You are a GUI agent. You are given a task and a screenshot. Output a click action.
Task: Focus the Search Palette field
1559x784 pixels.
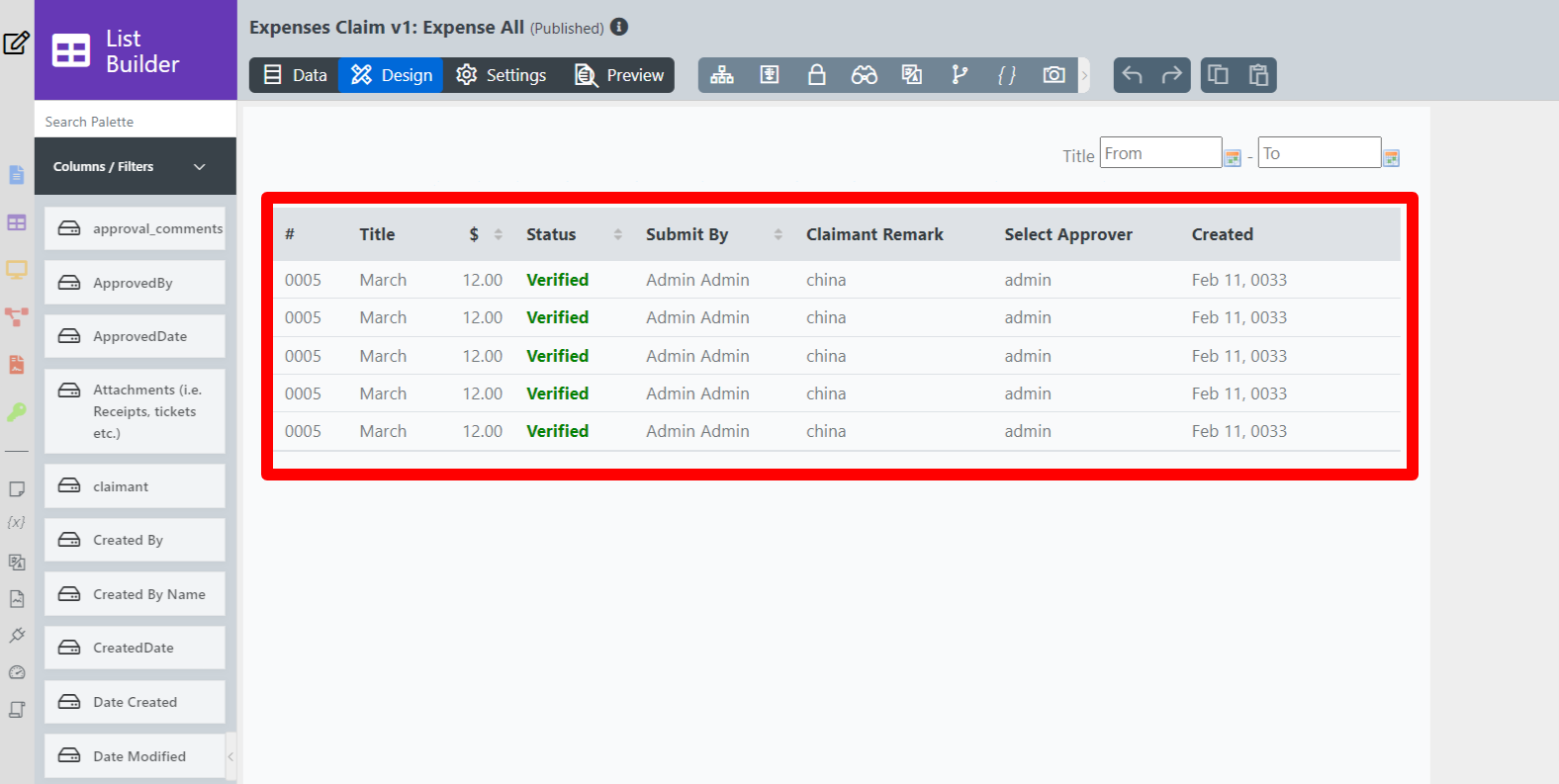click(x=136, y=122)
